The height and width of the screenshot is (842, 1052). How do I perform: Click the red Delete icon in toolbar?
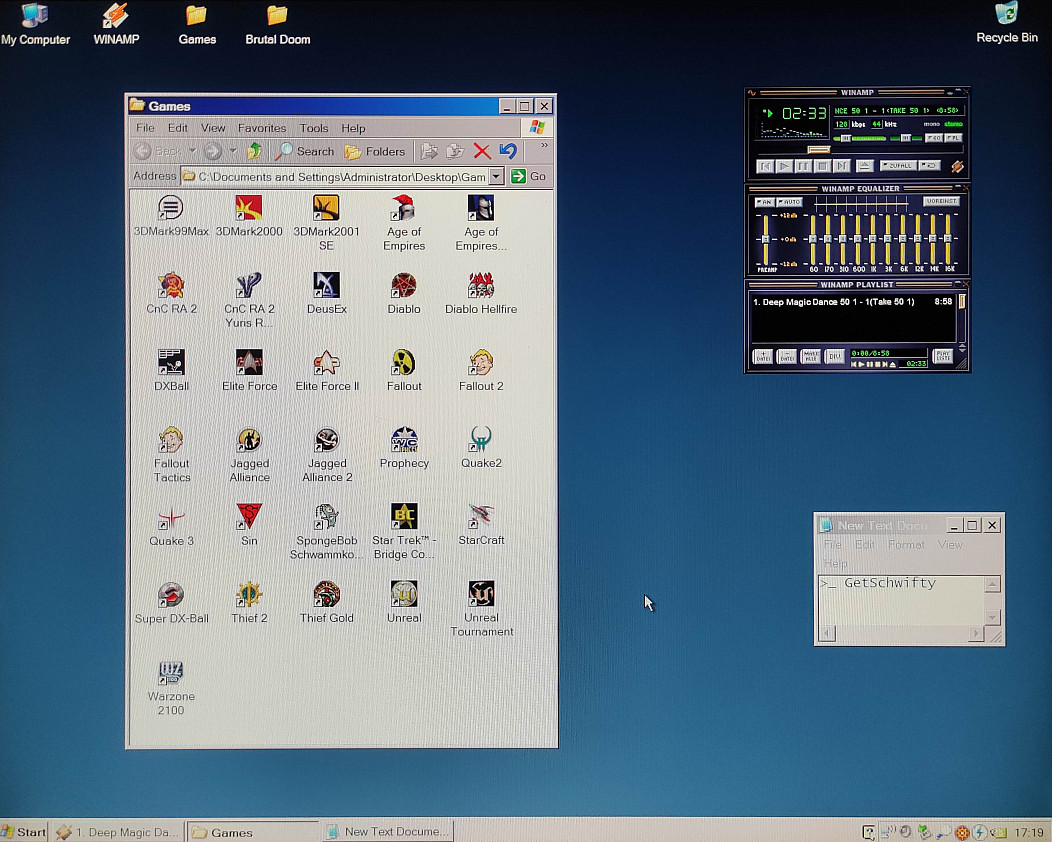click(482, 151)
